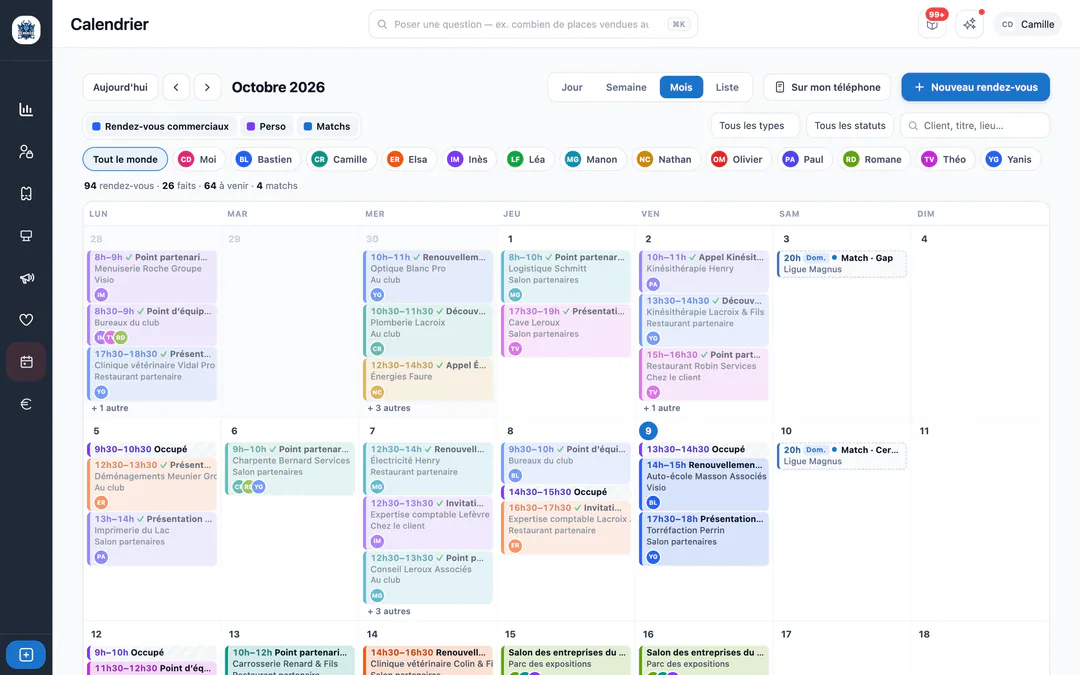Click the club logo at top left
The image size is (1080, 675).
coord(26,30)
